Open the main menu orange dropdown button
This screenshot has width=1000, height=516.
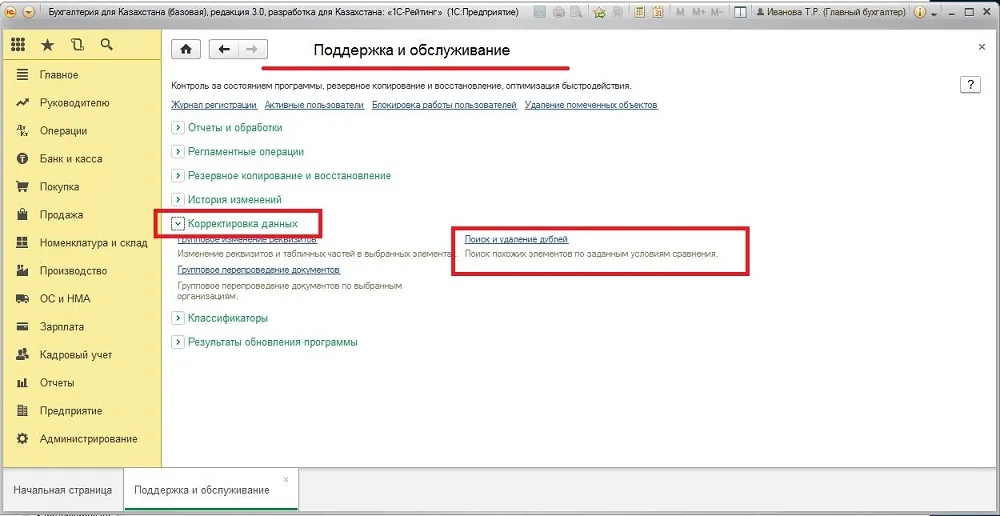coord(29,12)
